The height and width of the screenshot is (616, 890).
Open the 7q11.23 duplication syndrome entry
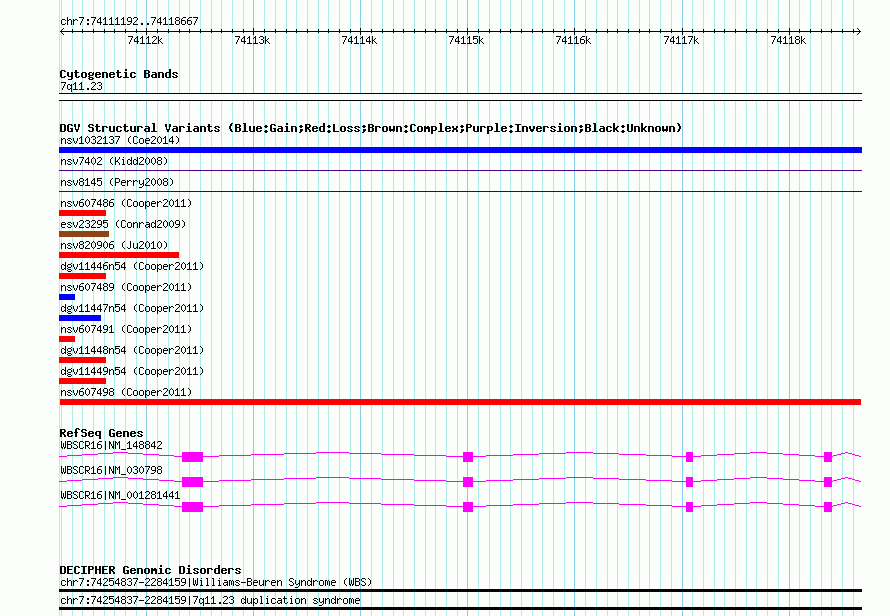(210, 601)
